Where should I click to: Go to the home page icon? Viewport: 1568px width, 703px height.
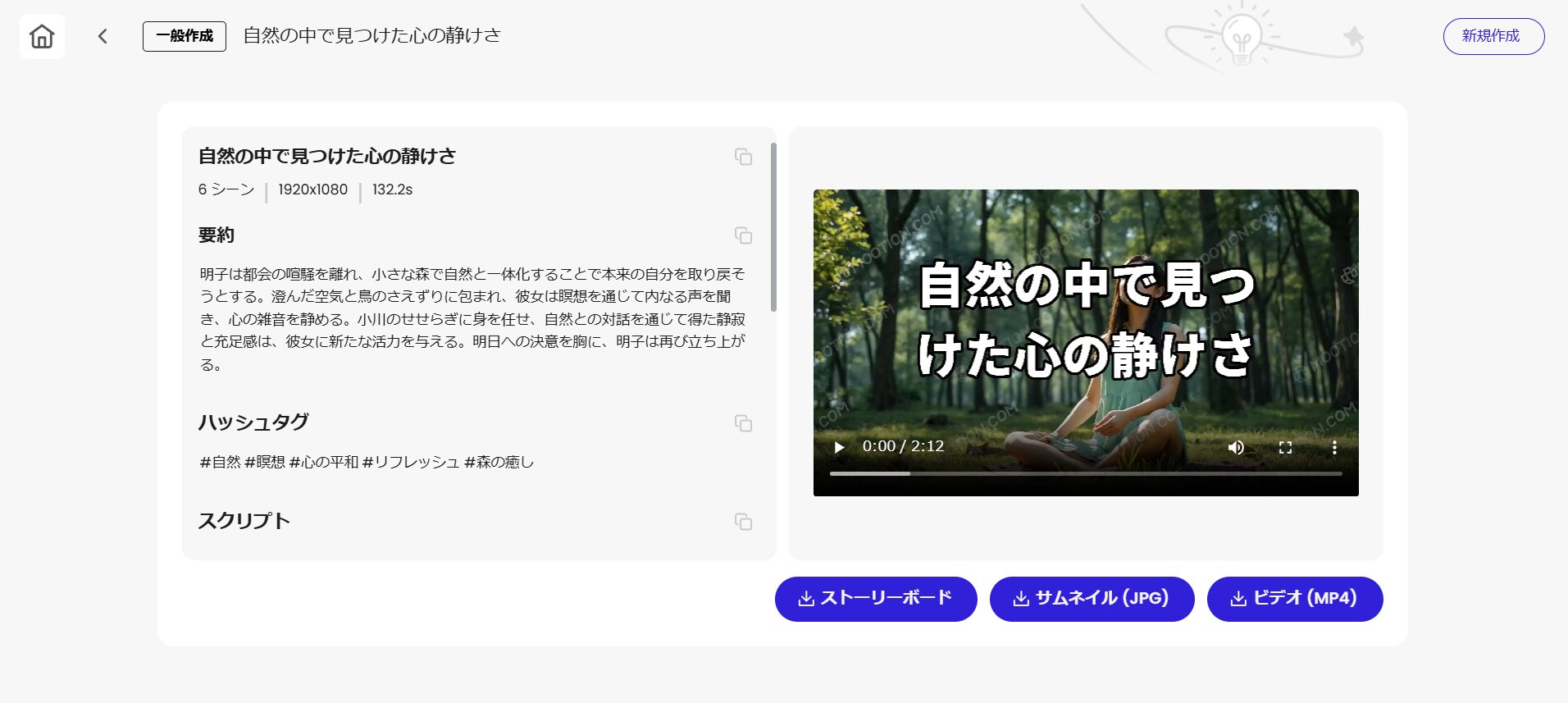[42, 36]
